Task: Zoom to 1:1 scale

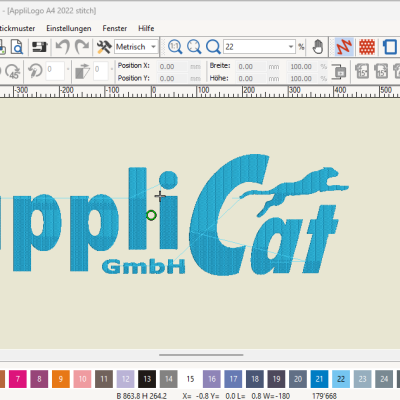Action: (x=175, y=47)
